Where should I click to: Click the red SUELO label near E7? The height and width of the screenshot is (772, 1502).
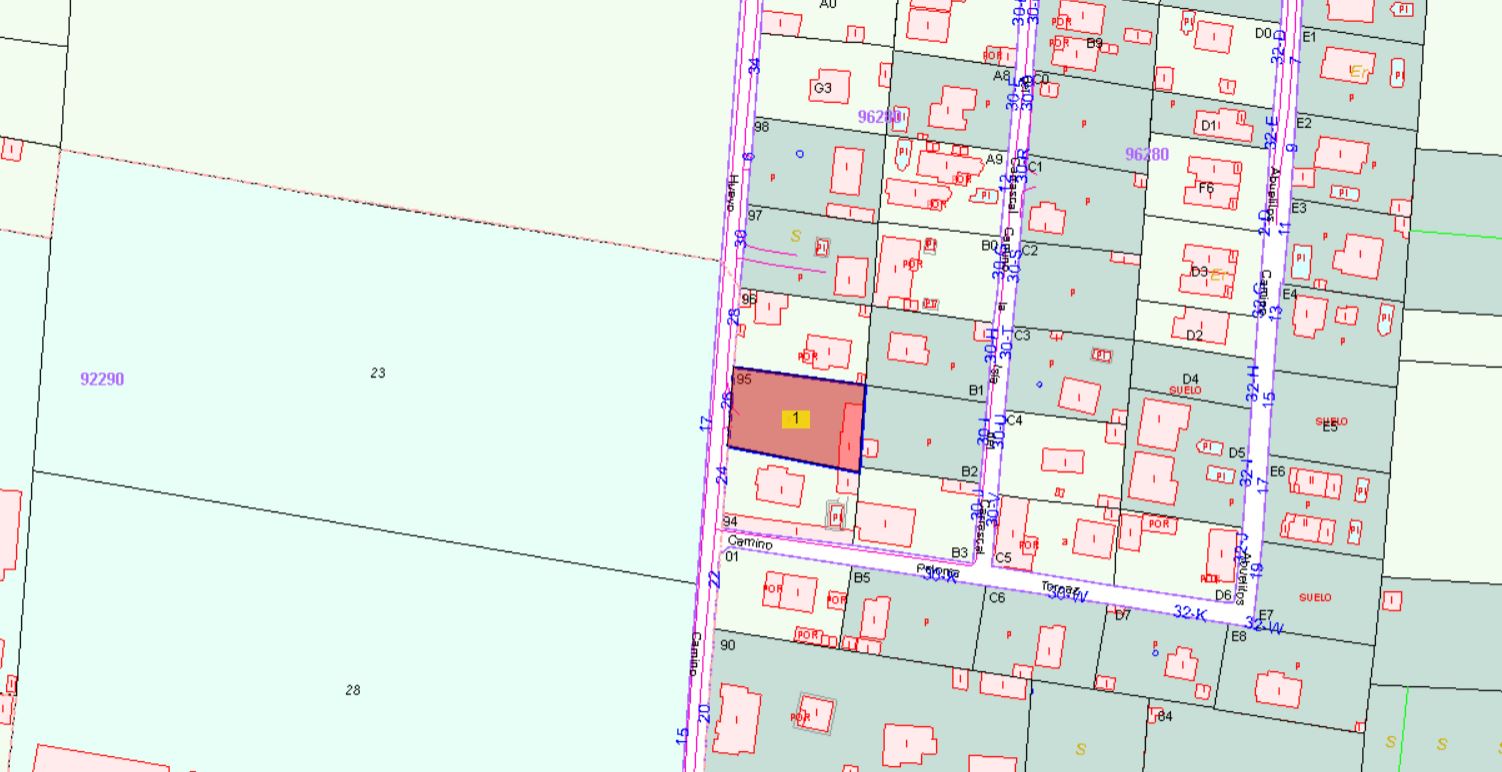tap(1314, 597)
